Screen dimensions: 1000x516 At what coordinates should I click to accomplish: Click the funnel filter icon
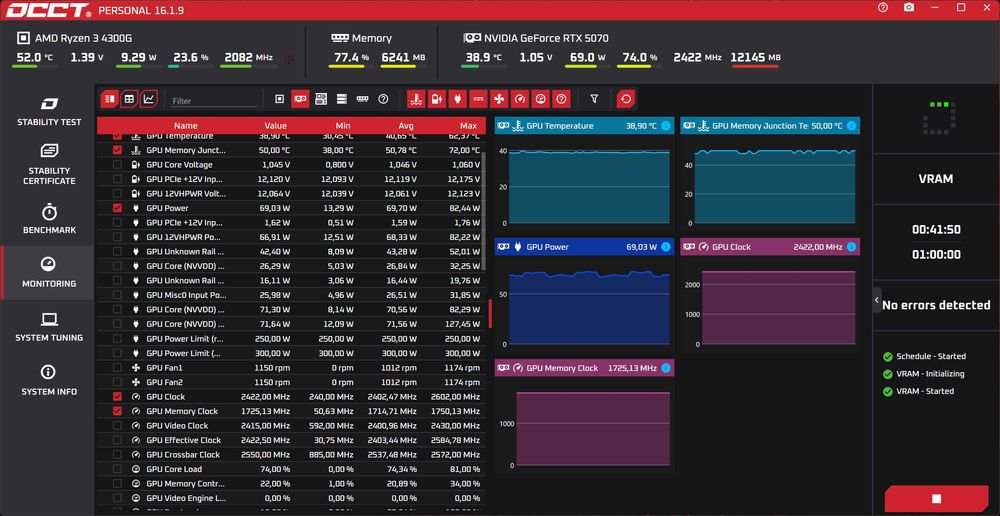pos(594,99)
